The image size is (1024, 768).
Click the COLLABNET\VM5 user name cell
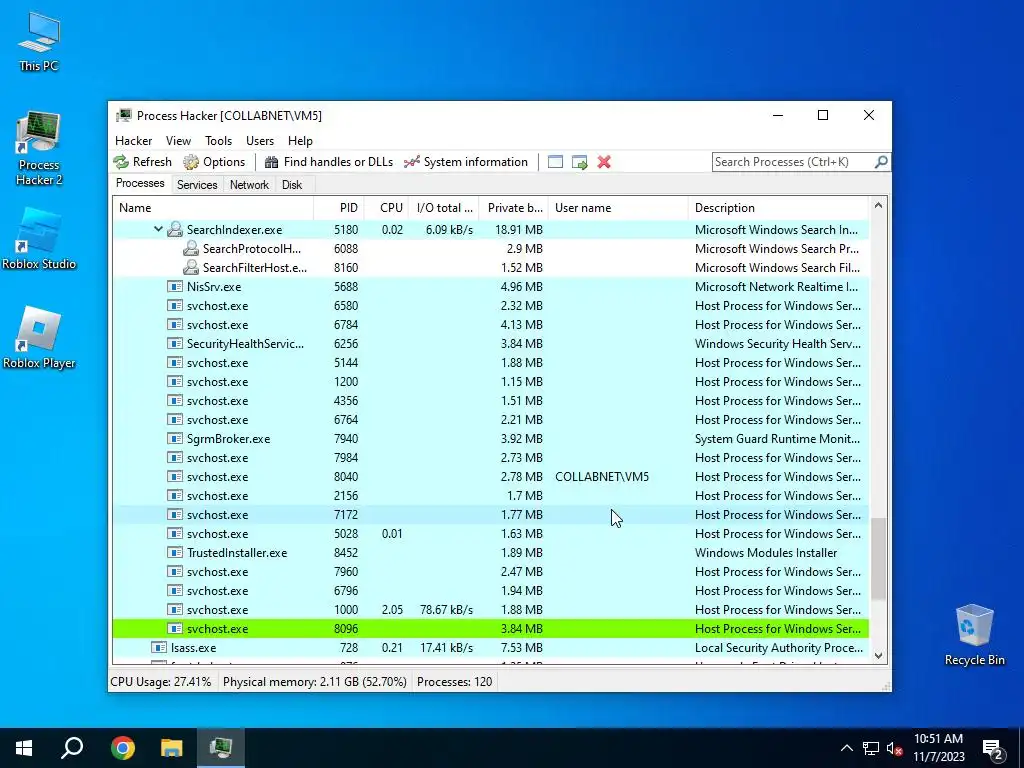[x=602, y=477]
